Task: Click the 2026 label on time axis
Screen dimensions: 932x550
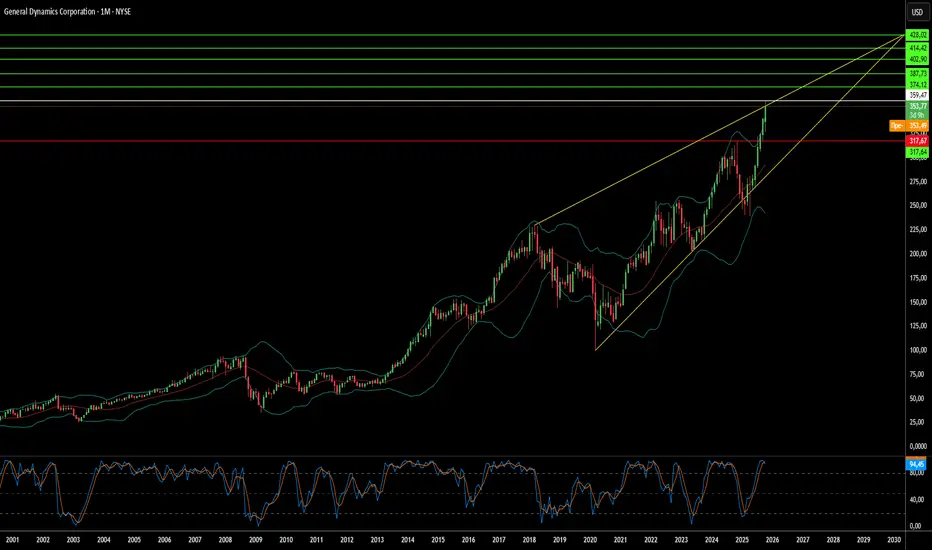Action: (772, 540)
